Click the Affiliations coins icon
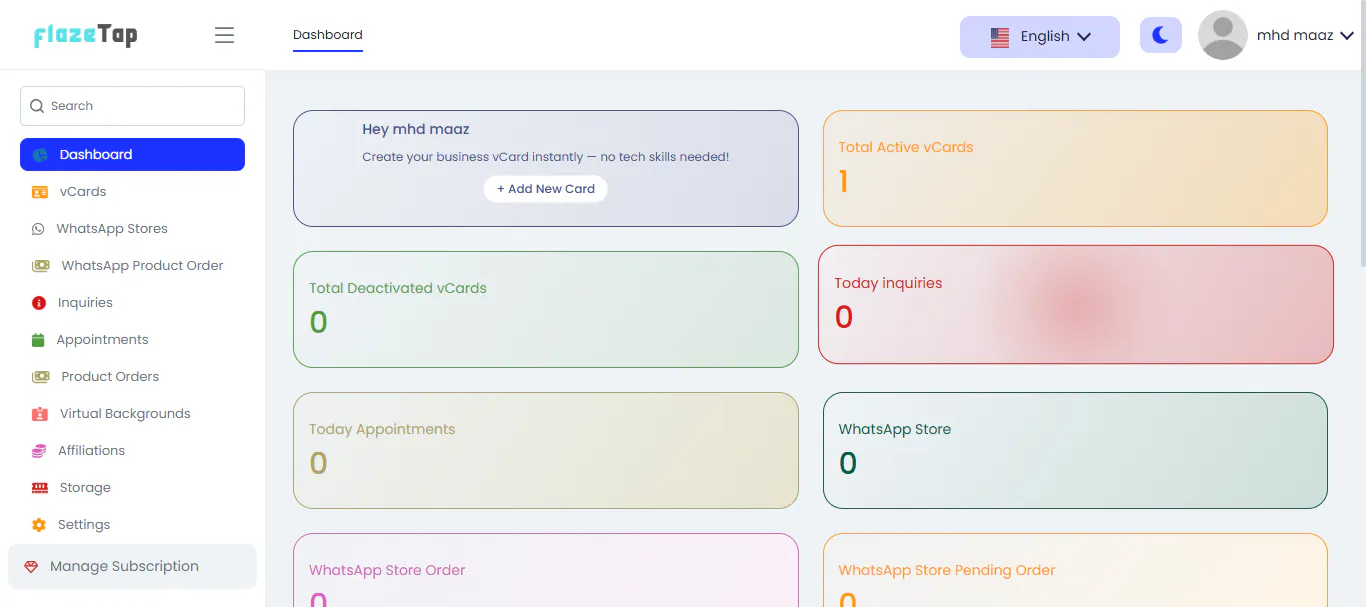 pos(39,451)
